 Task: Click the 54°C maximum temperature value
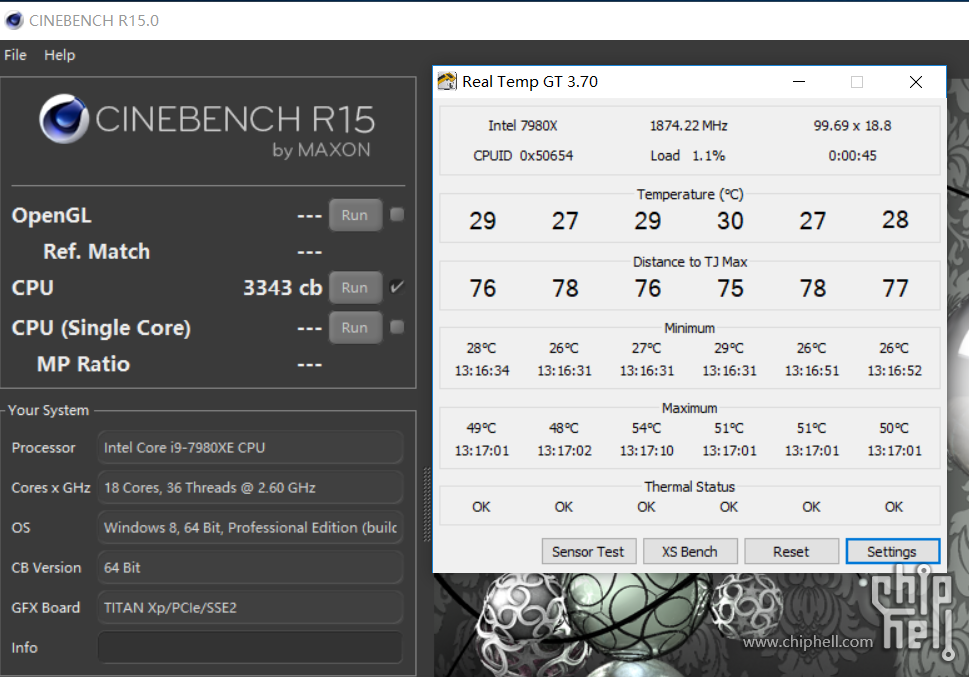(x=646, y=428)
